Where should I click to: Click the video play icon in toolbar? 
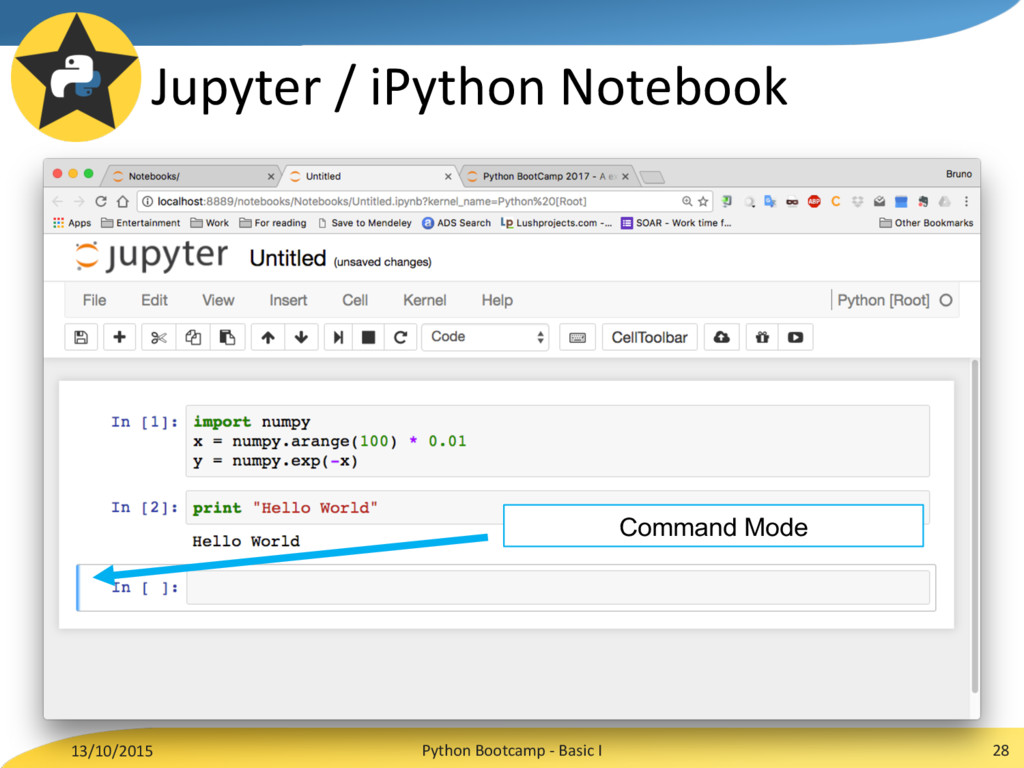(795, 338)
